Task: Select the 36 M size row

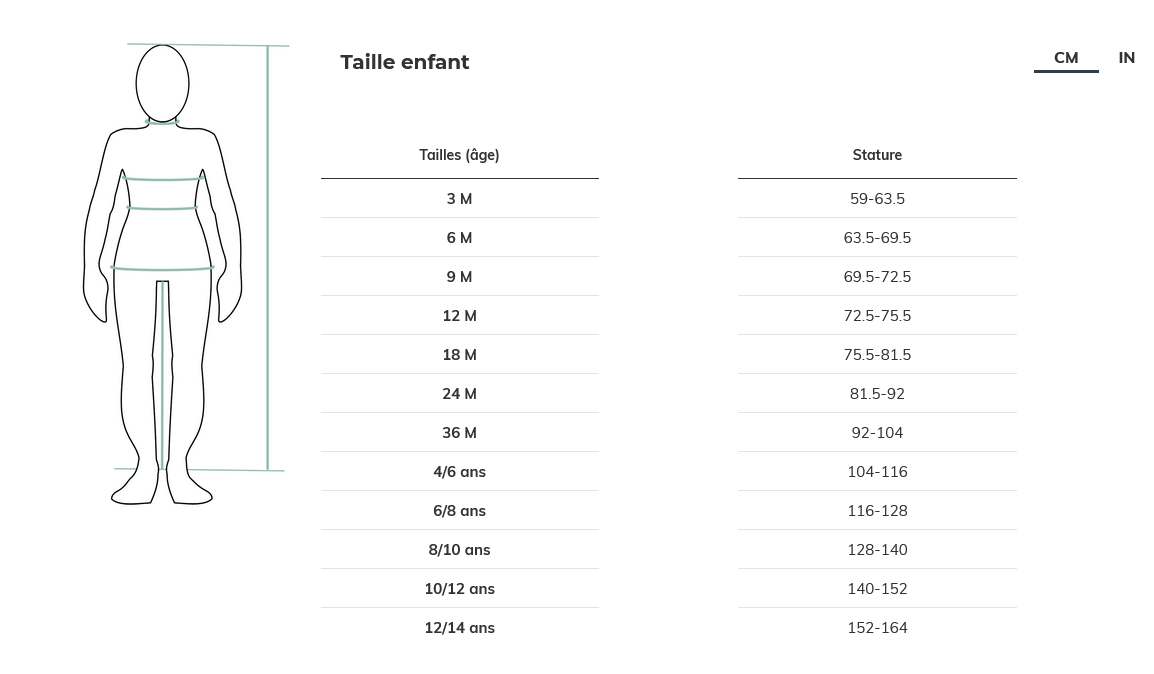Action: click(459, 433)
